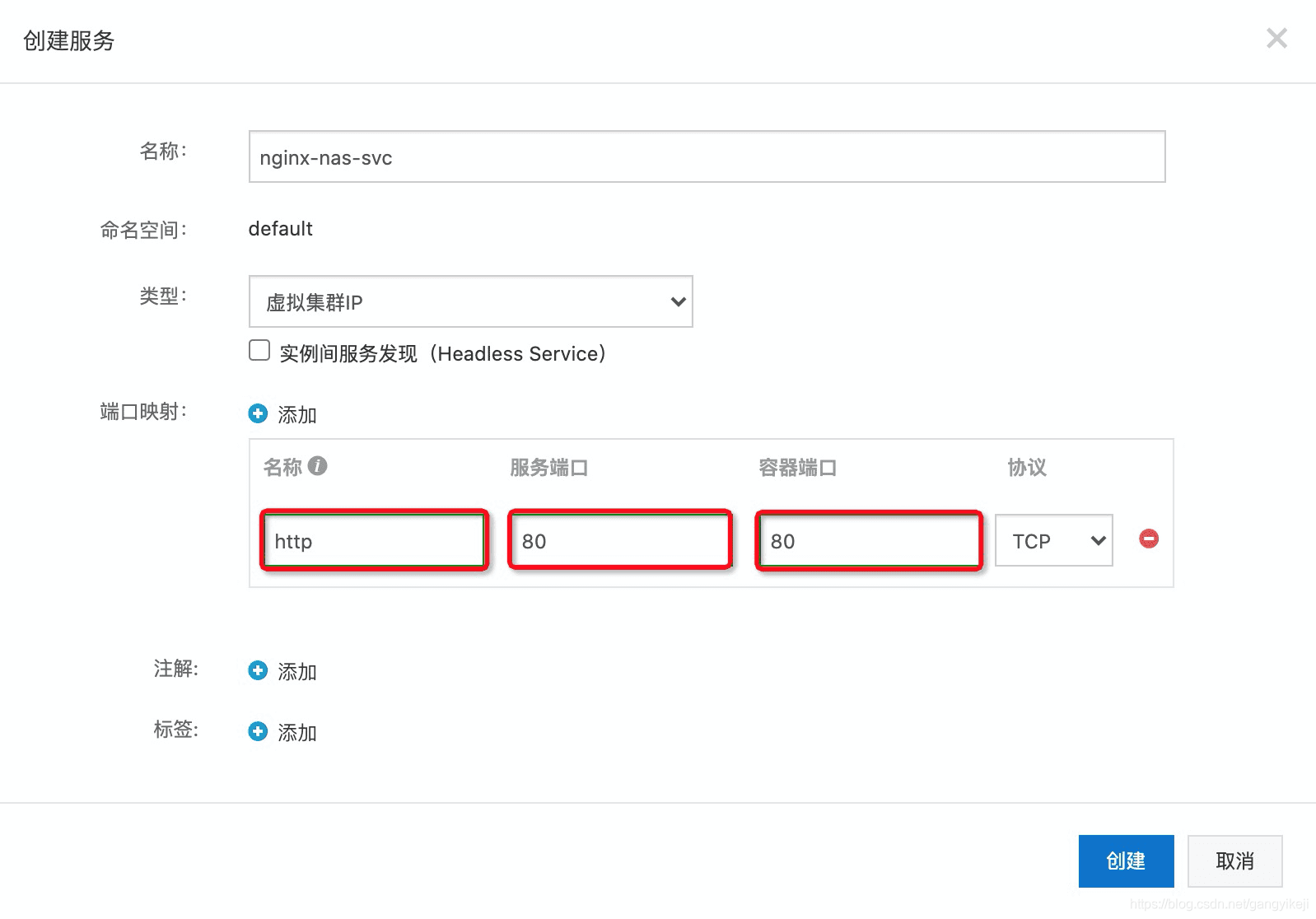
Task: Click the 添加 link for 端口映射
Action: 297,414
